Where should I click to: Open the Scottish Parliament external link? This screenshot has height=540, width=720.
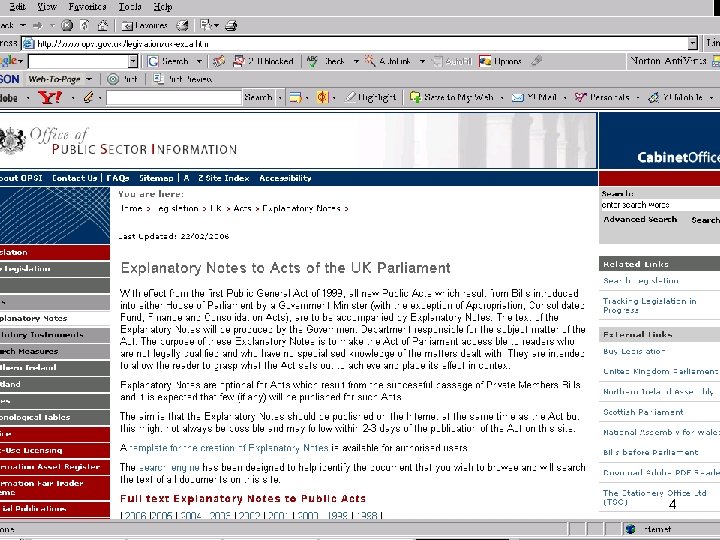click(643, 412)
